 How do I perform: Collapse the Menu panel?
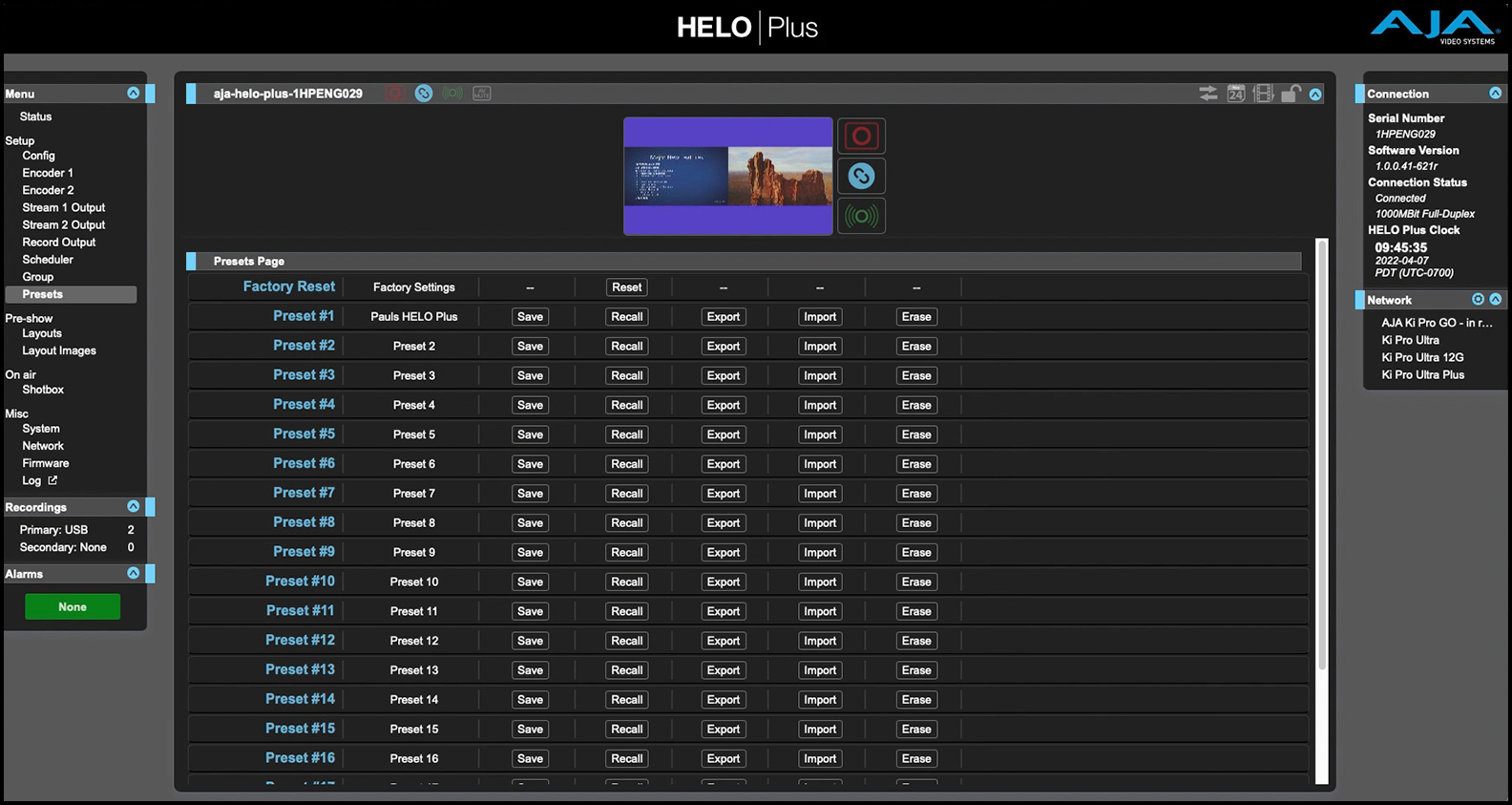[134, 94]
